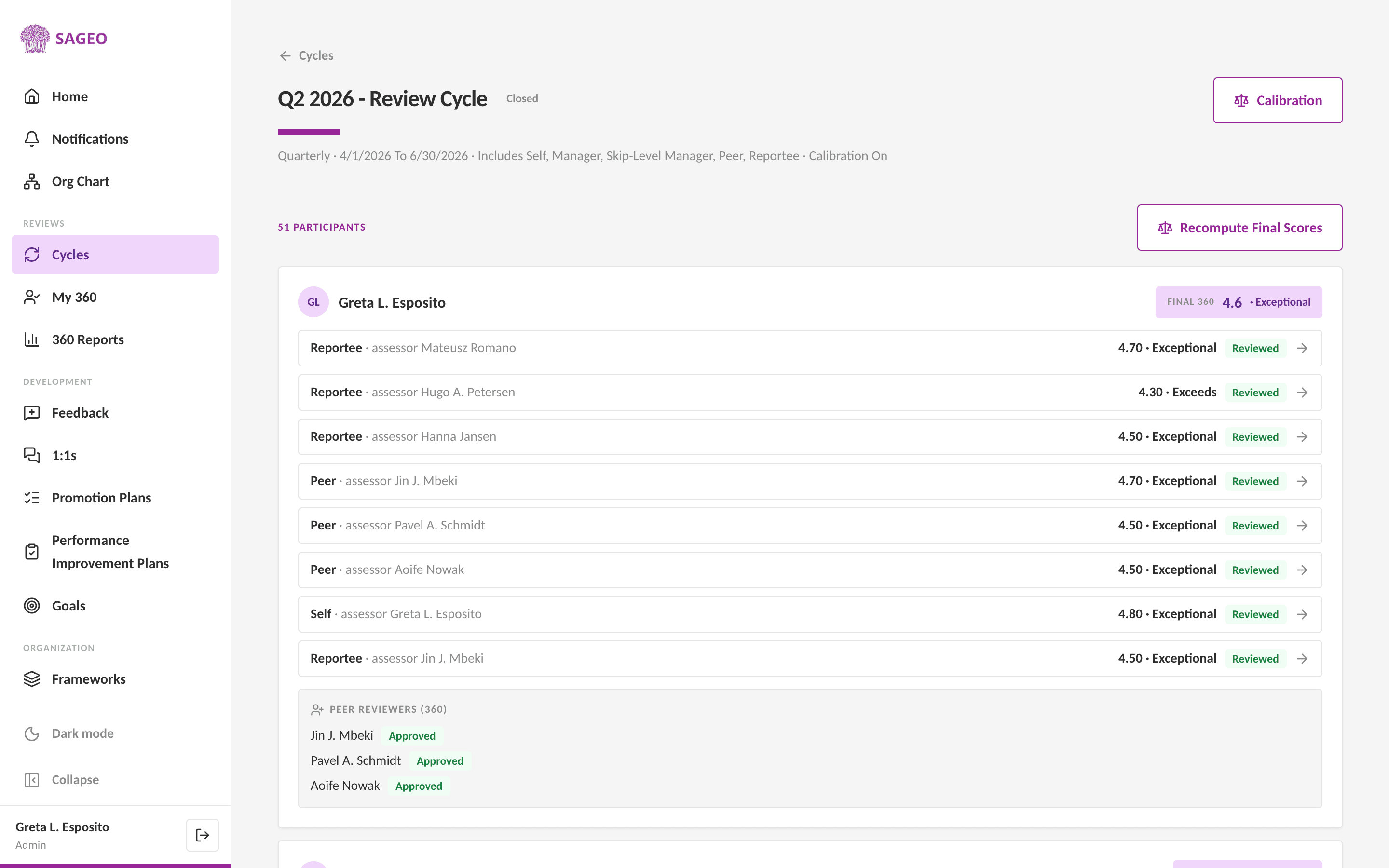Click Reviewed status on Hugo A. Petersen row

[1255, 393]
